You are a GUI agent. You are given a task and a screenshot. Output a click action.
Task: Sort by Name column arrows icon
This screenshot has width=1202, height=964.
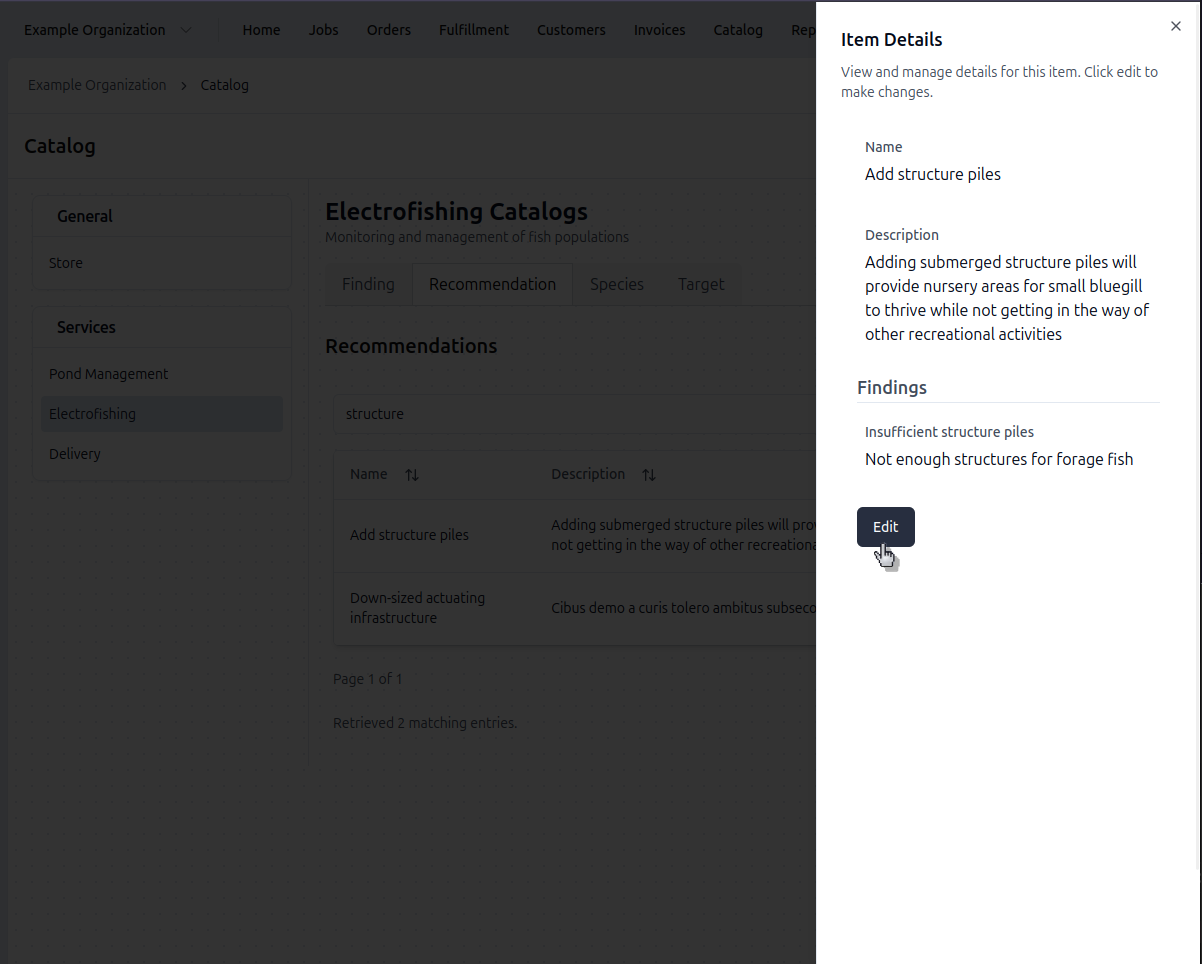(x=411, y=475)
